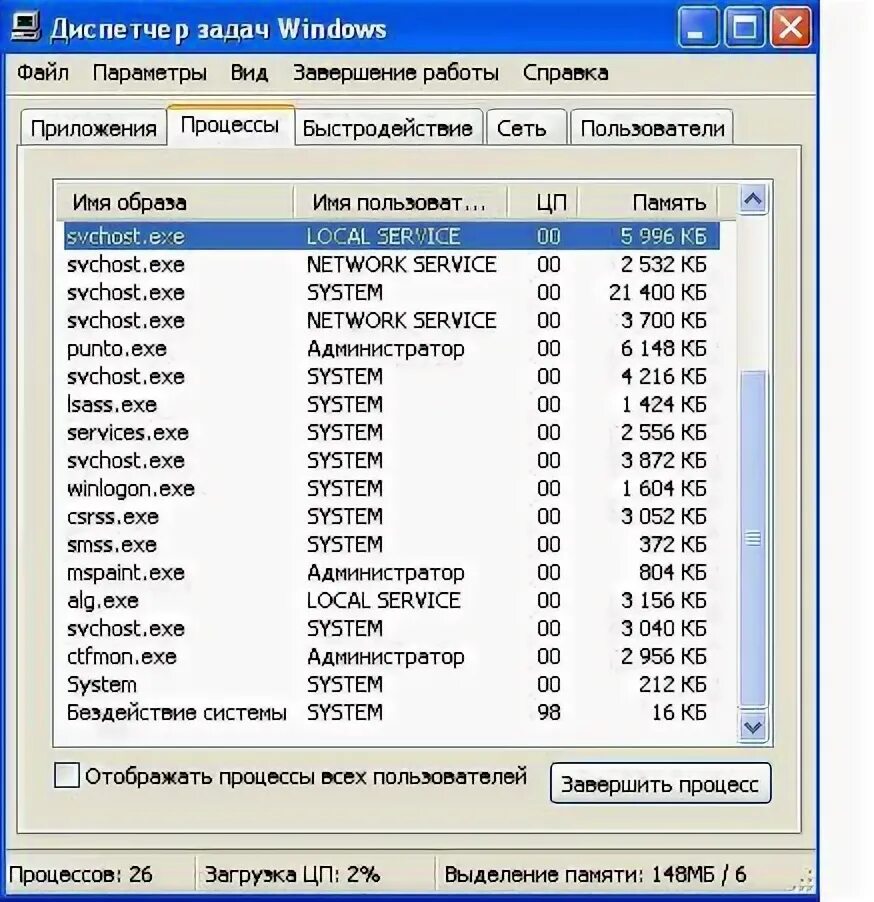Close the Task Manager window
The height and width of the screenshot is (902, 874).
point(790,27)
